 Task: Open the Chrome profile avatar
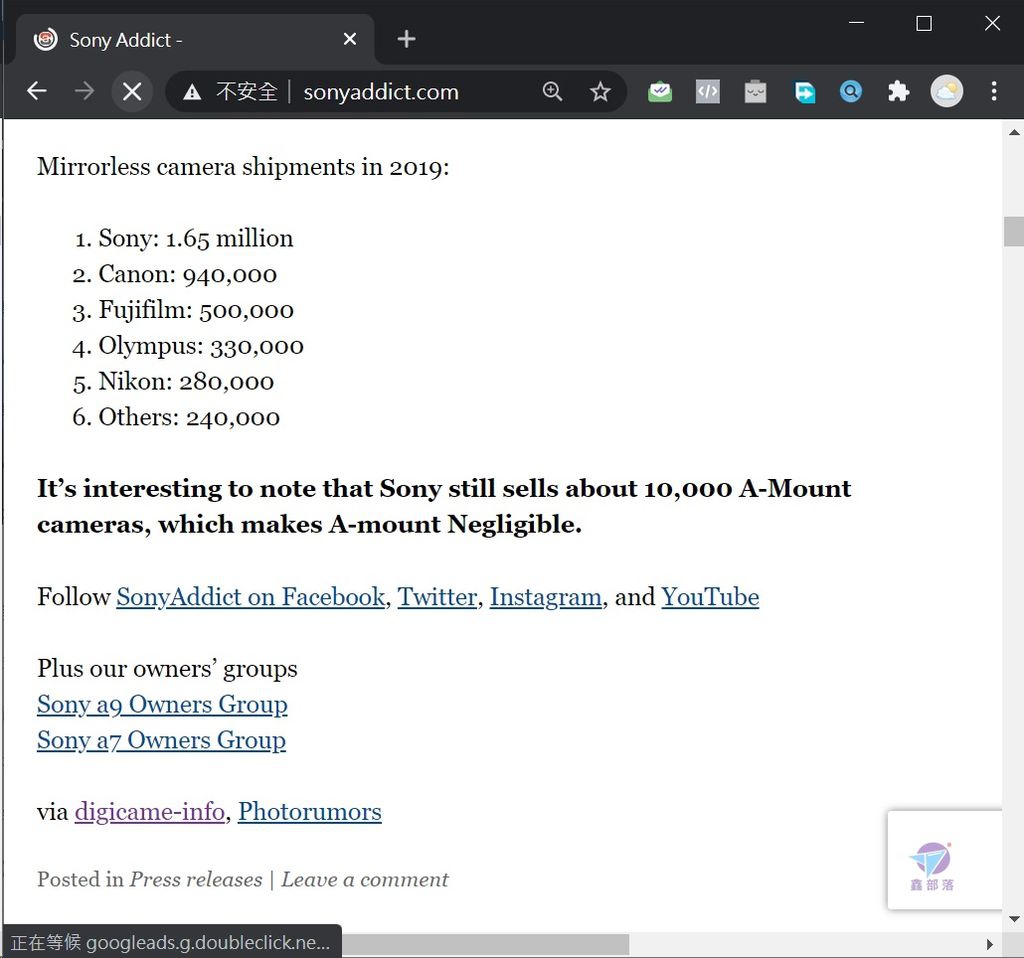pos(946,91)
